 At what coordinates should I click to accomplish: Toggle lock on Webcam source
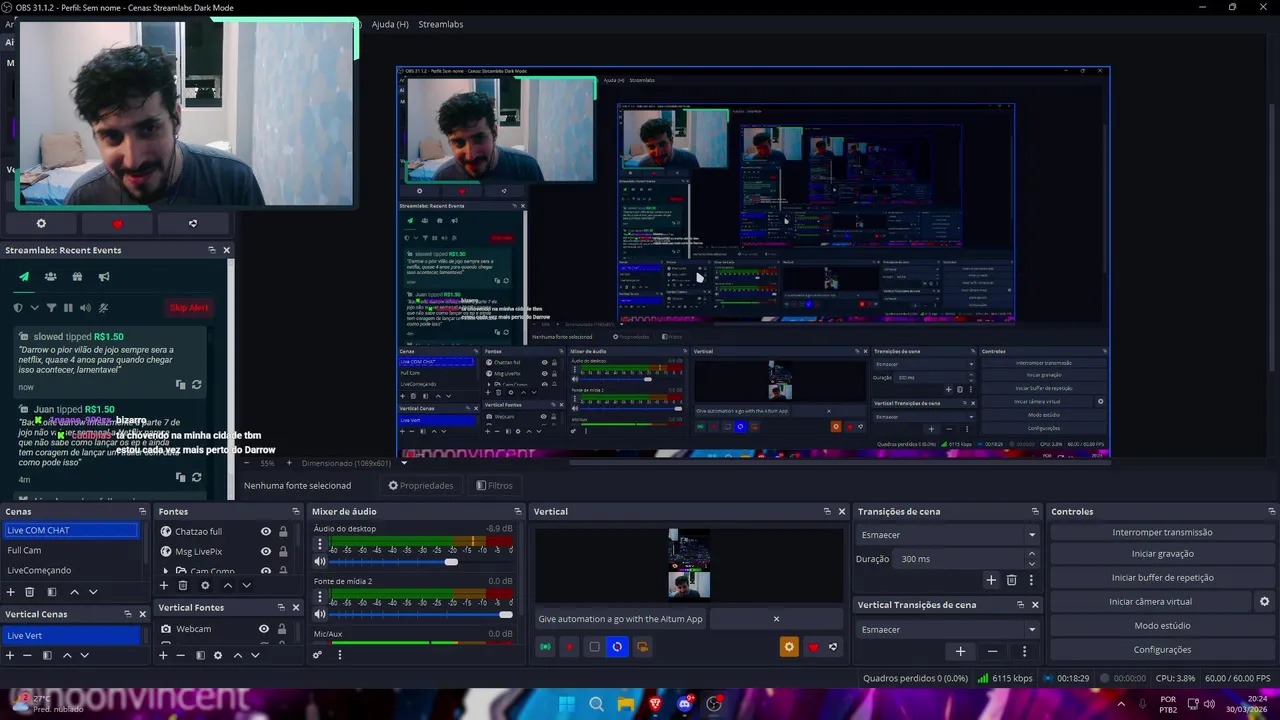click(x=282, y=629)
